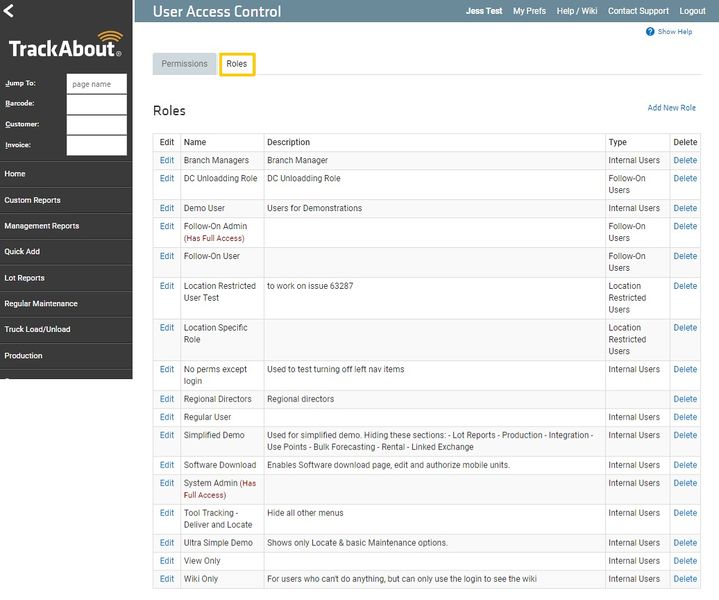719x600 pixels.
Task: Delete the System Admin role
Action: click(x=685, y=483)
